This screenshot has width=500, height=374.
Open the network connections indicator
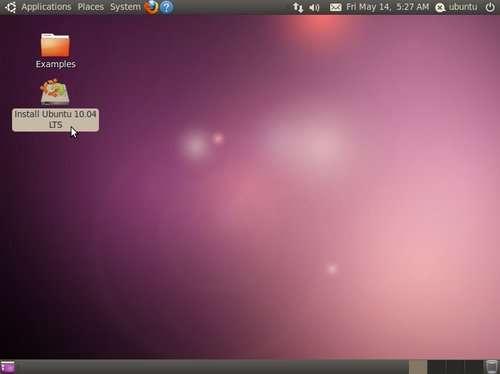pos(298,7)
